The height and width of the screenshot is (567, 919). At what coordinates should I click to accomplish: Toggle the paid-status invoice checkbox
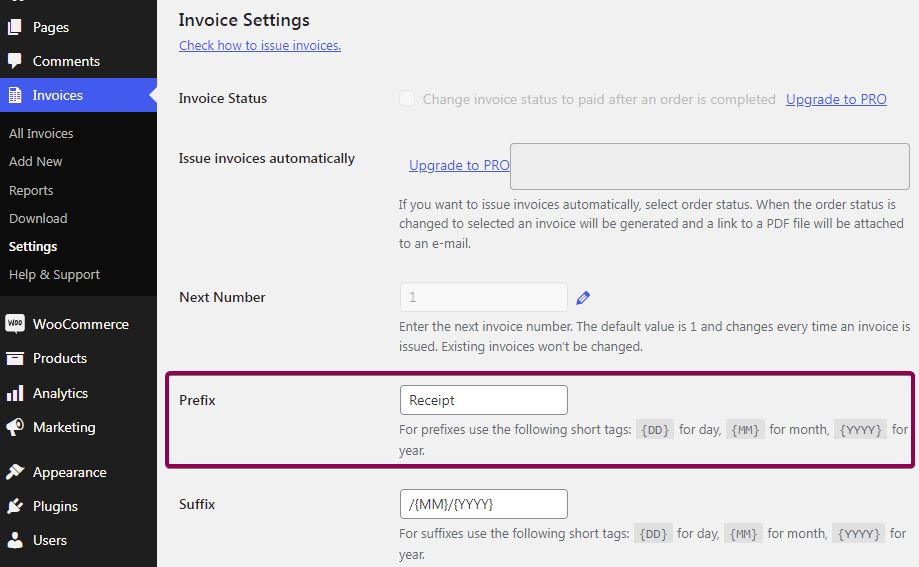click(407, 99)
